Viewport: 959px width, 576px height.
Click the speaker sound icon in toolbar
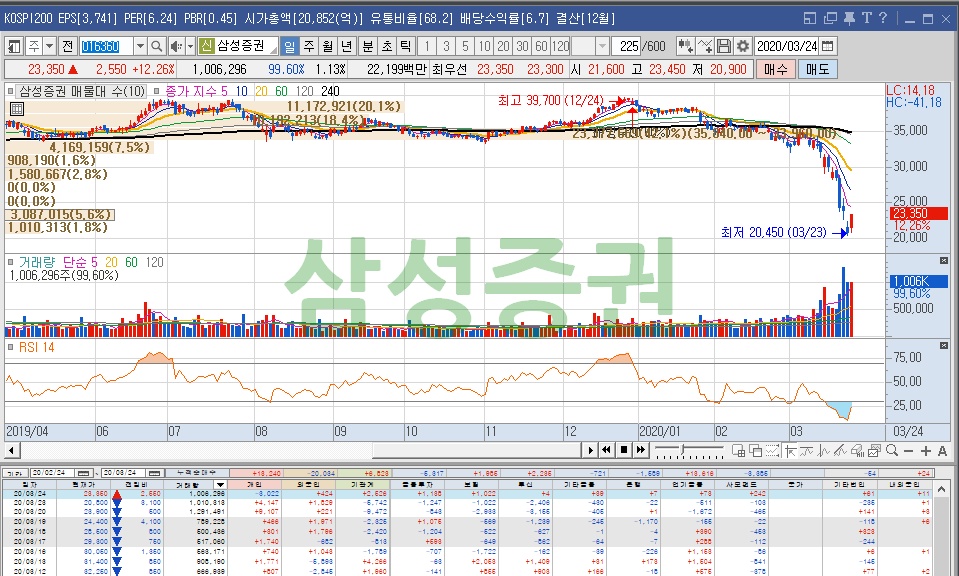click(176, 46)
